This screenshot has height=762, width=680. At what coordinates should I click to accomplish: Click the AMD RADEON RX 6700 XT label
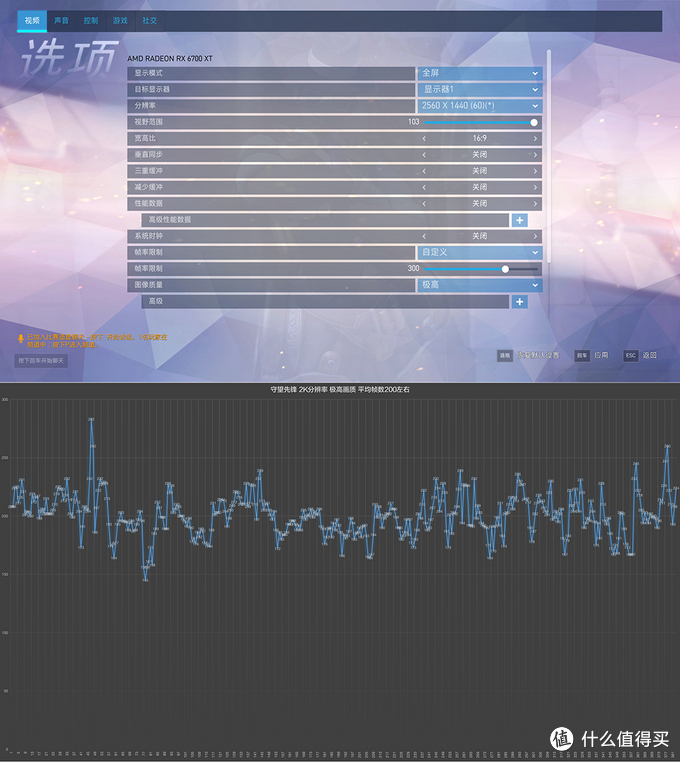[x=170, y=59]
